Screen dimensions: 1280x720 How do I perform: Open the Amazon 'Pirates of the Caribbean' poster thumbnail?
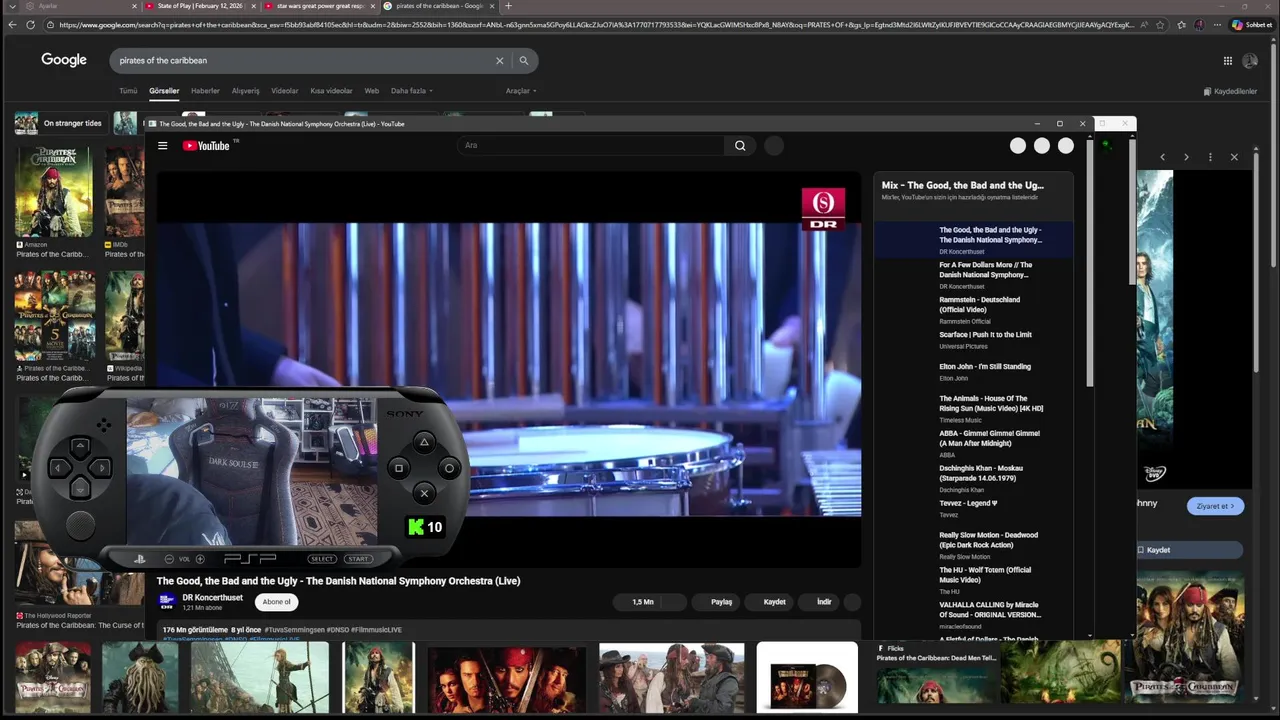click(54, 192)
